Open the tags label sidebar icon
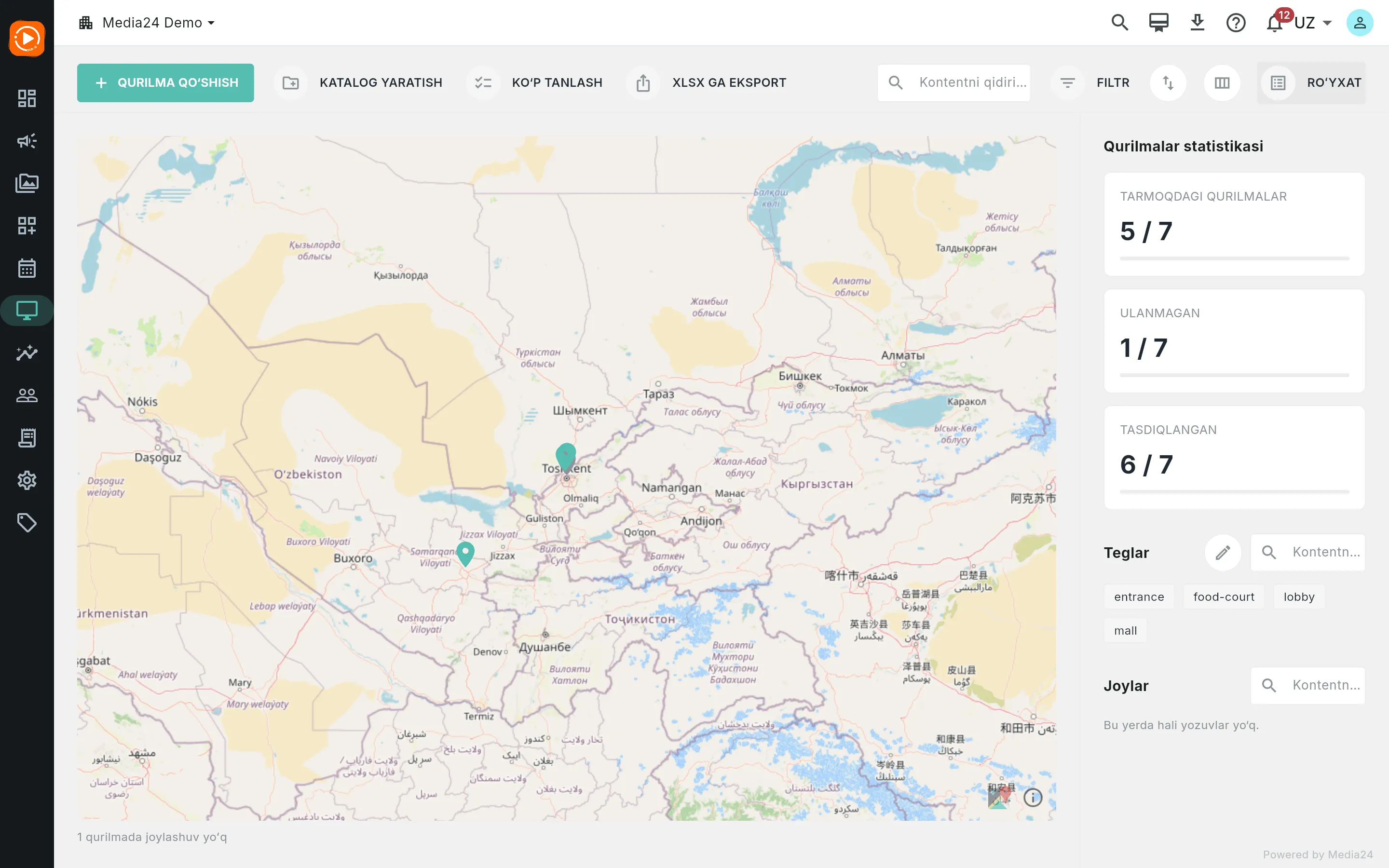1389x868 pixels. click(27, 522)
